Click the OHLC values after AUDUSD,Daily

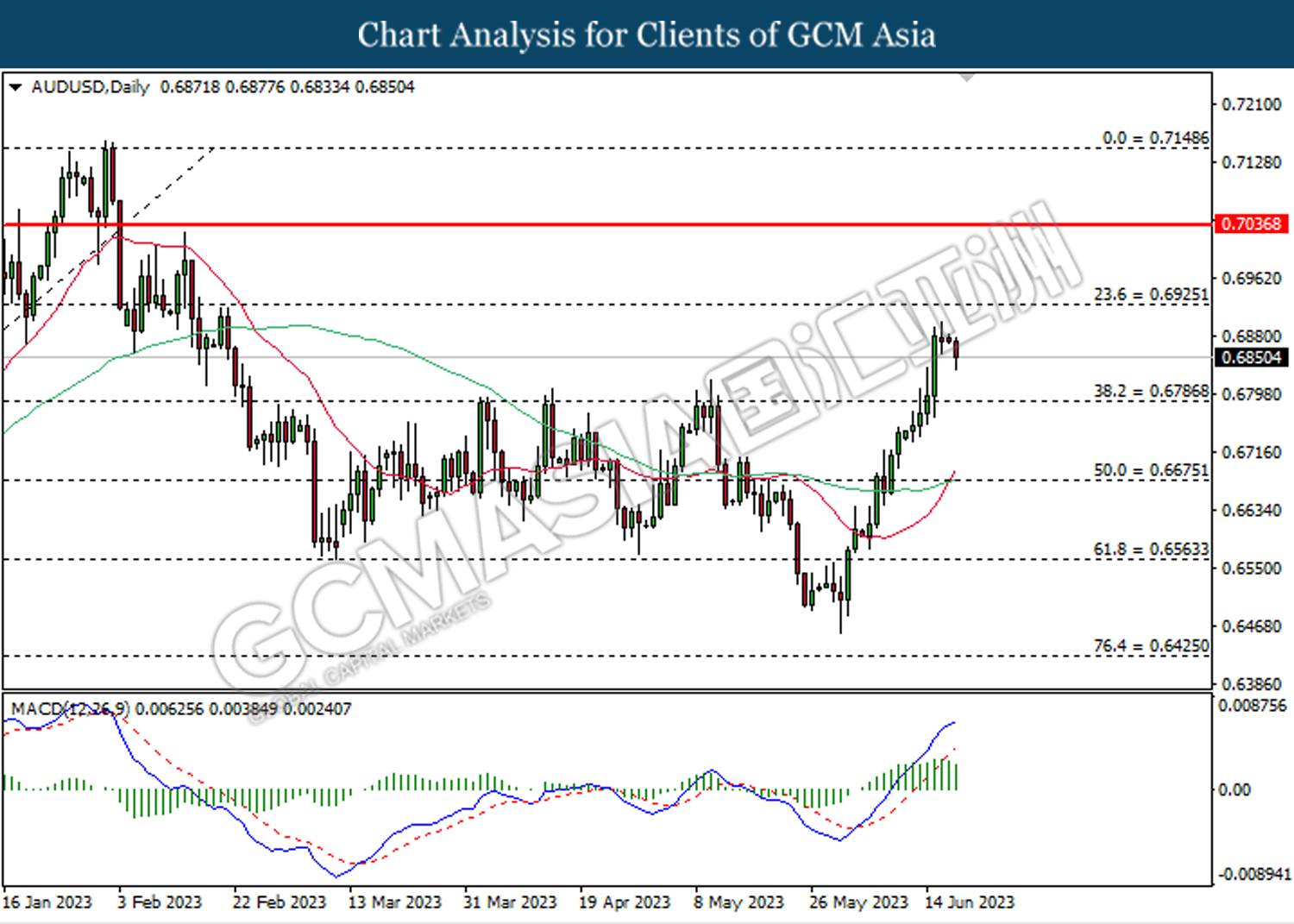click(x=287, y=87)
